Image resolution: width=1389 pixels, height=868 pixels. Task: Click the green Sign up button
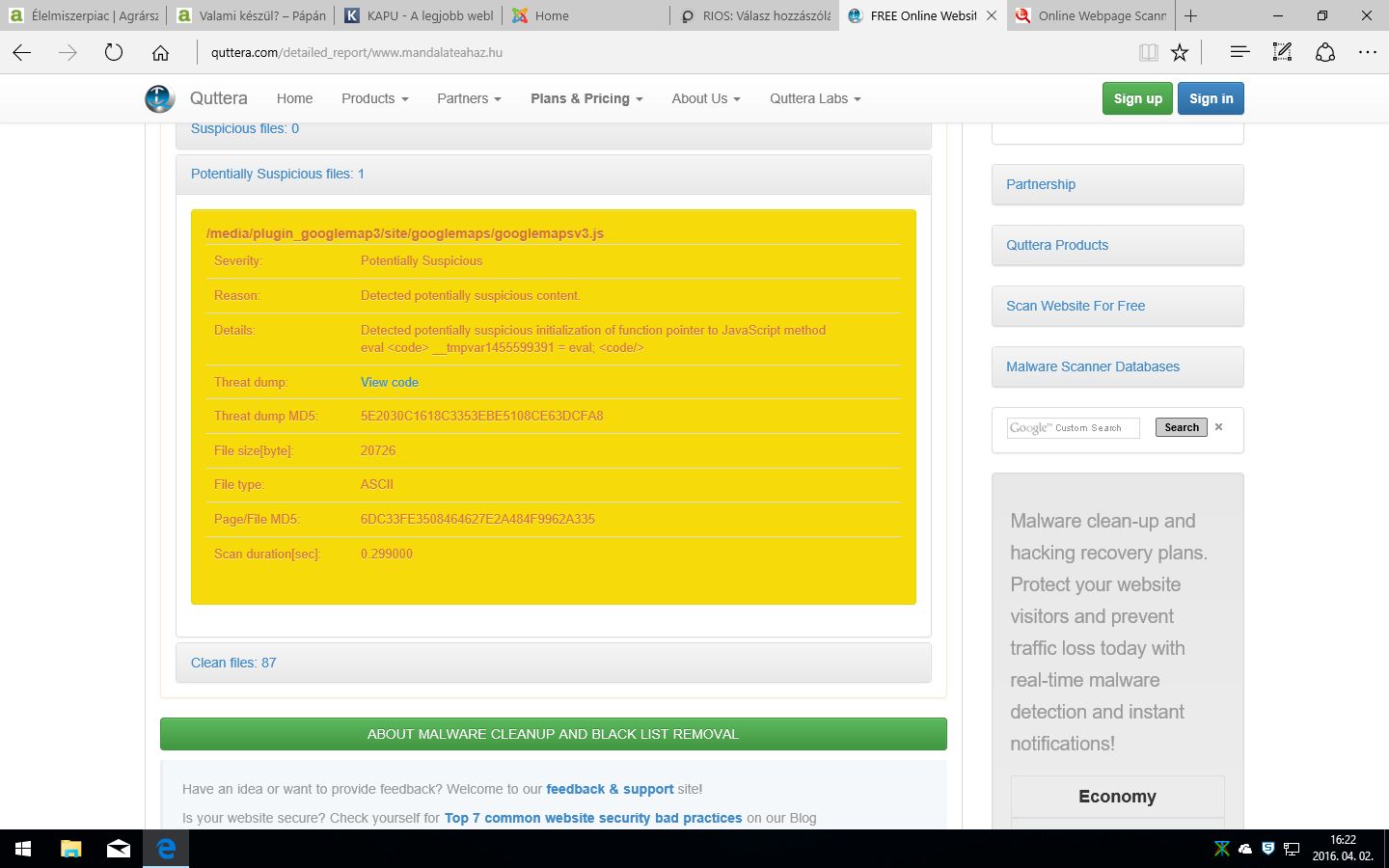(1137, 98)
